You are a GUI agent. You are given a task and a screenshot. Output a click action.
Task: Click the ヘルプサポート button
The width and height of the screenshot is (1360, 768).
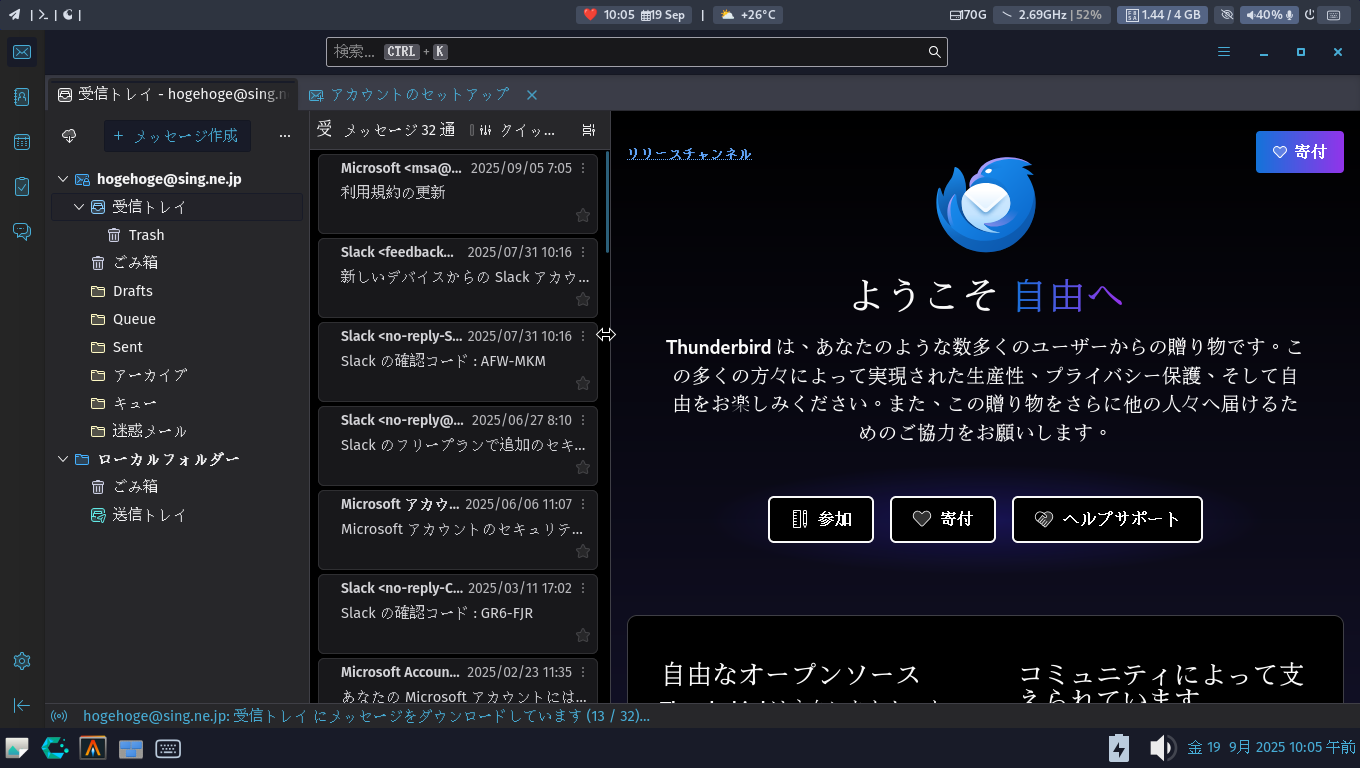point(1107,519)
